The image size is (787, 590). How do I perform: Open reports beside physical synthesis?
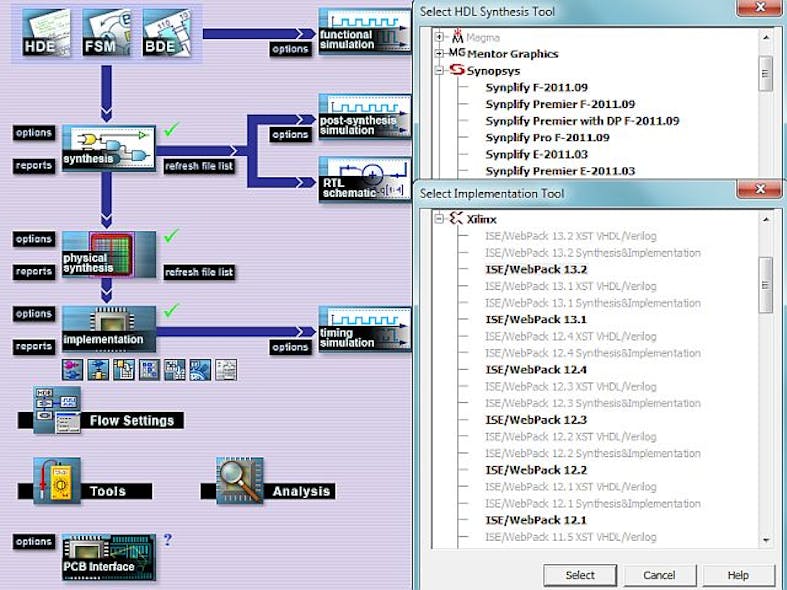point(34,271)
